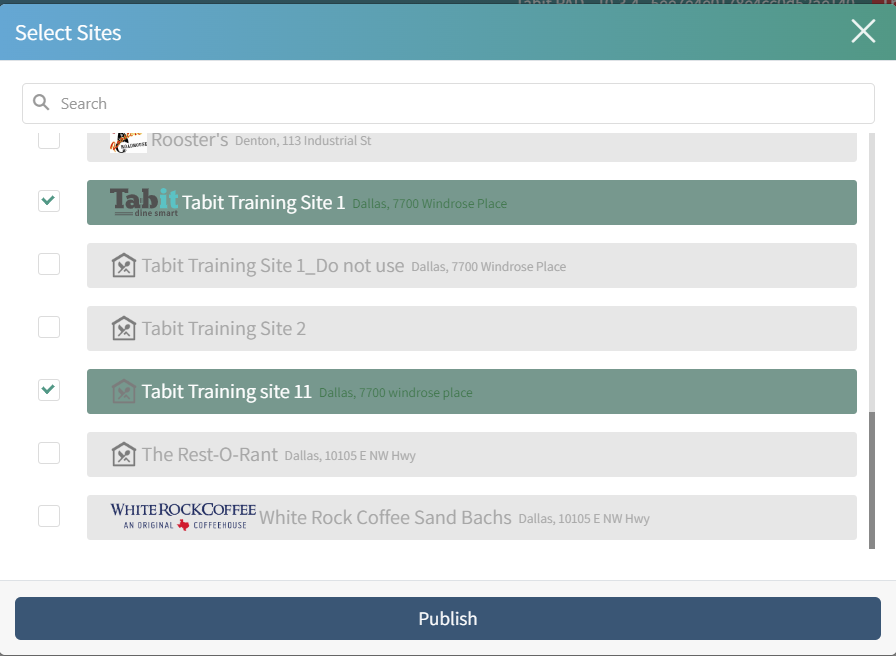Click restaurant icon of The Rest-O-Rant
The height and width of the screenshot is (656, 896).
[x=123, y=454]
